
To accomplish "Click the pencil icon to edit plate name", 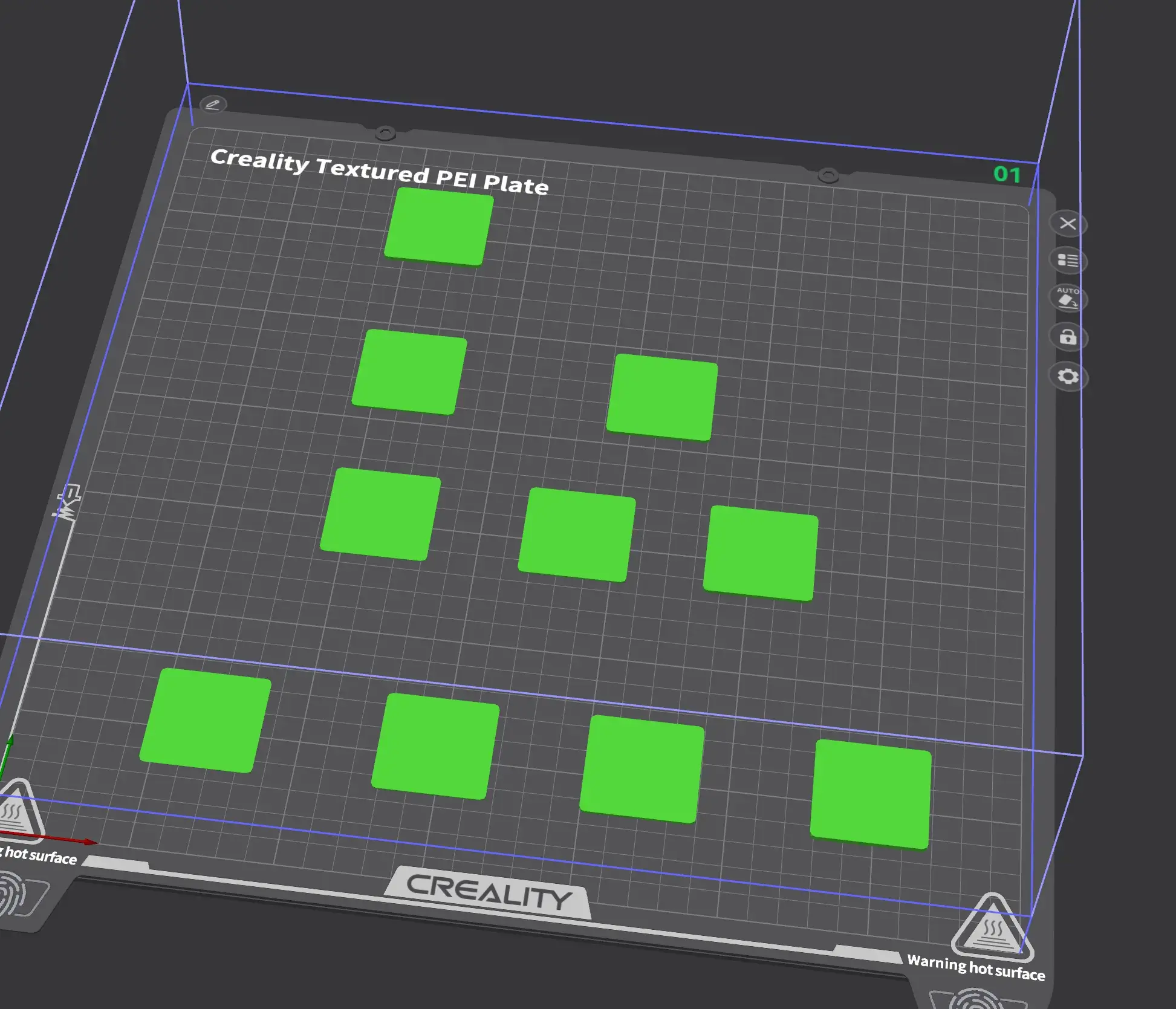I will tap(213, 104).
